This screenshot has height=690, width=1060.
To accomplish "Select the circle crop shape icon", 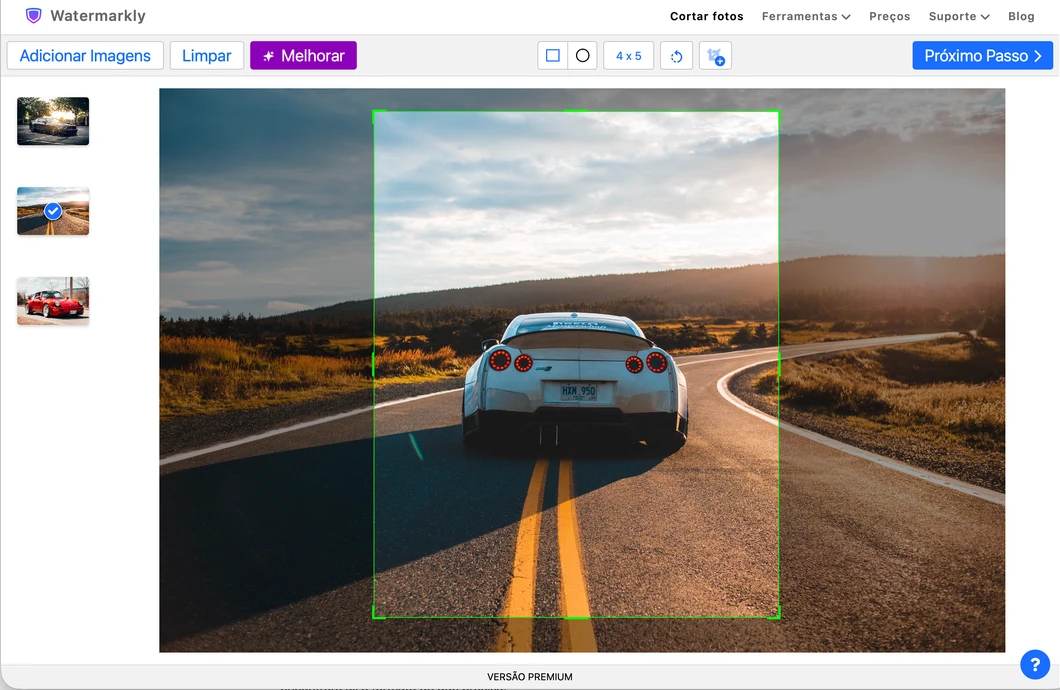I will 583,55.
